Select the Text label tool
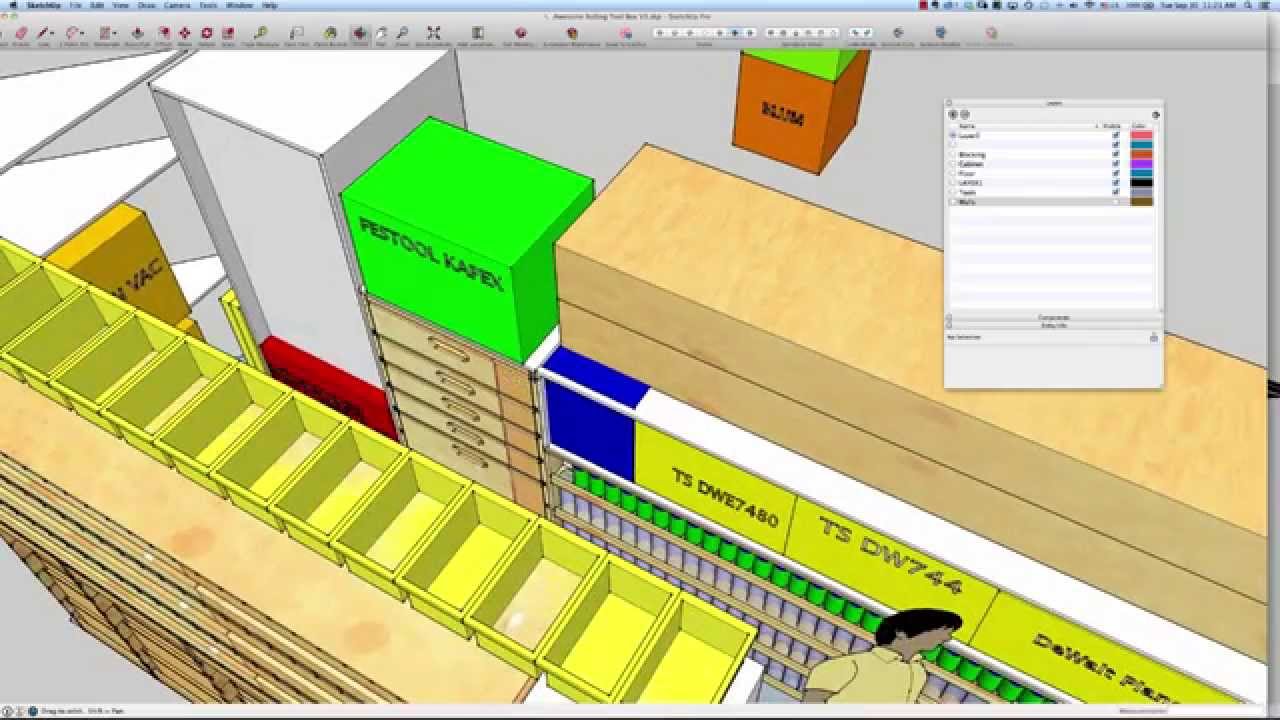 point(296,33)
